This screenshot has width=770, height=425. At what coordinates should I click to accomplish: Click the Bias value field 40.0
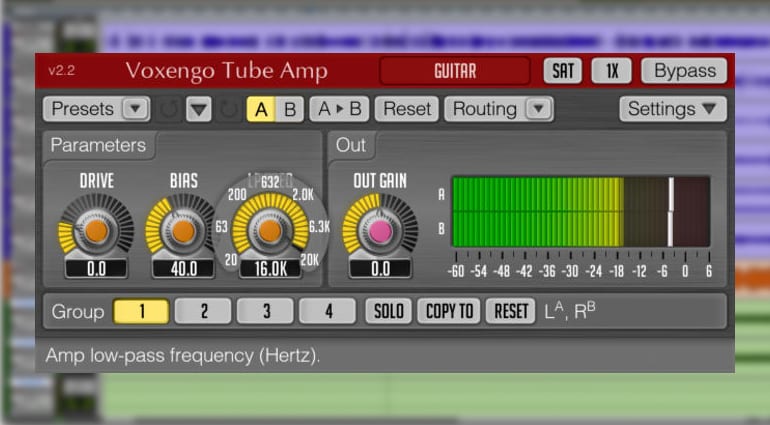point(184,269)
